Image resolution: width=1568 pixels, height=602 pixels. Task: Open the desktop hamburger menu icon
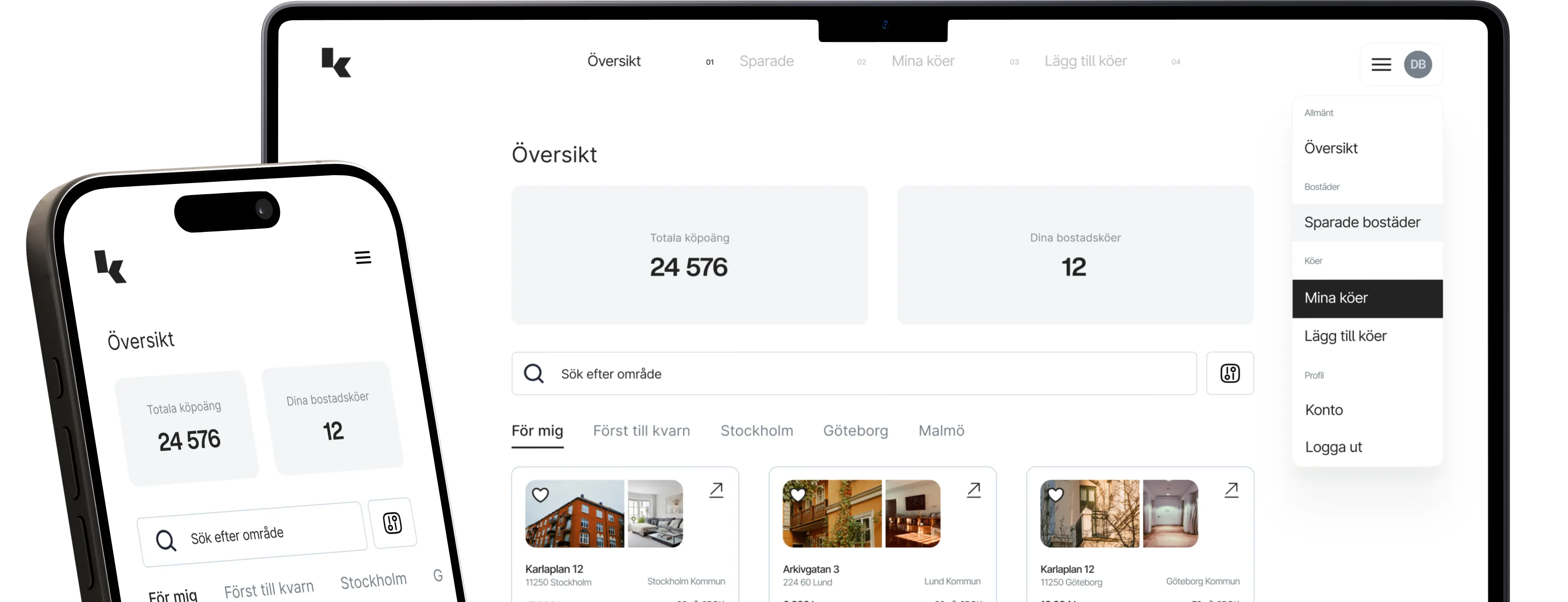pos(1381,64)
